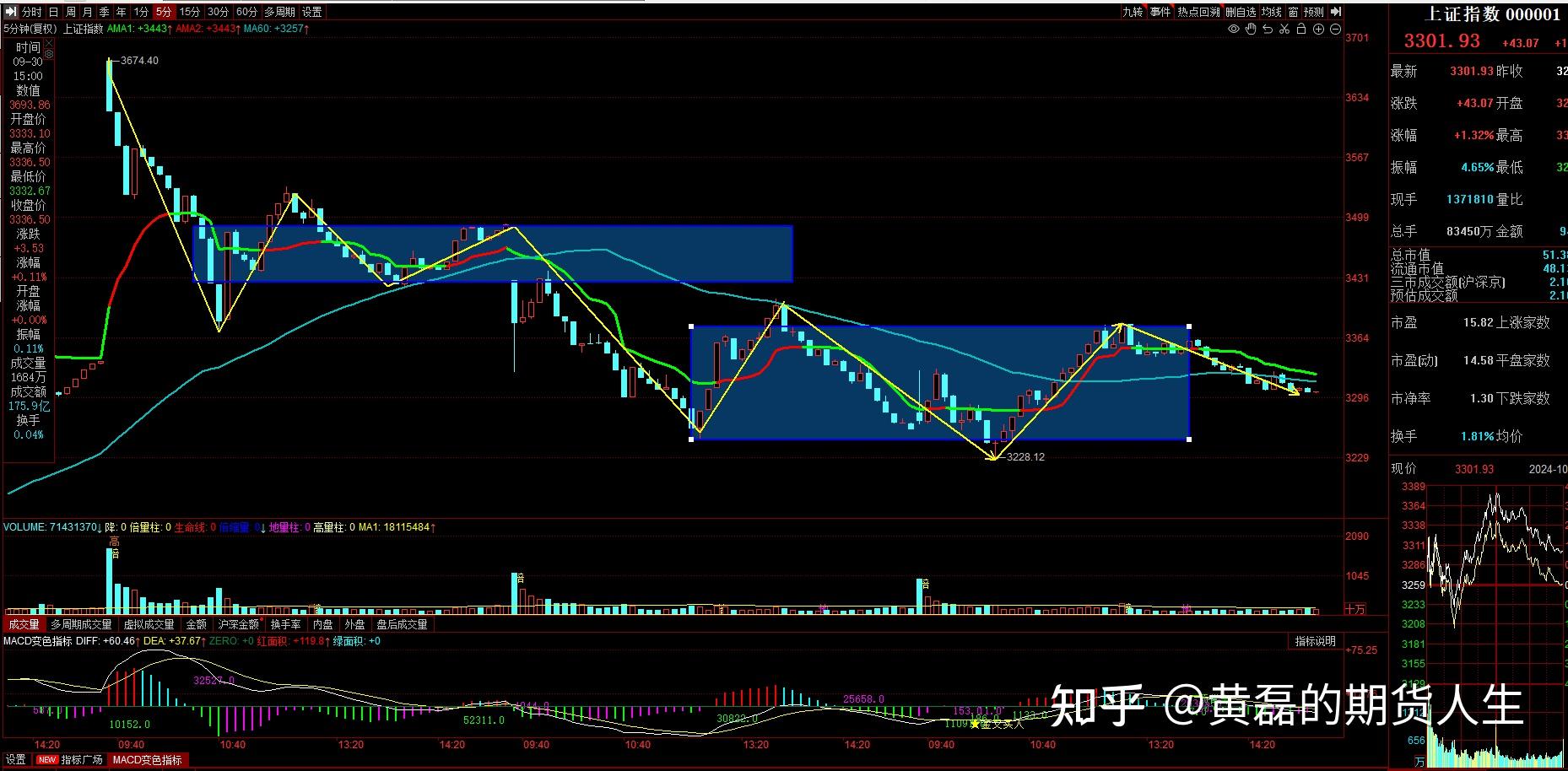Switch to the 15分 candlestick period
The width and height of the screenshot is (1568, 771).
pyautogui.click(x=189, y=12)
